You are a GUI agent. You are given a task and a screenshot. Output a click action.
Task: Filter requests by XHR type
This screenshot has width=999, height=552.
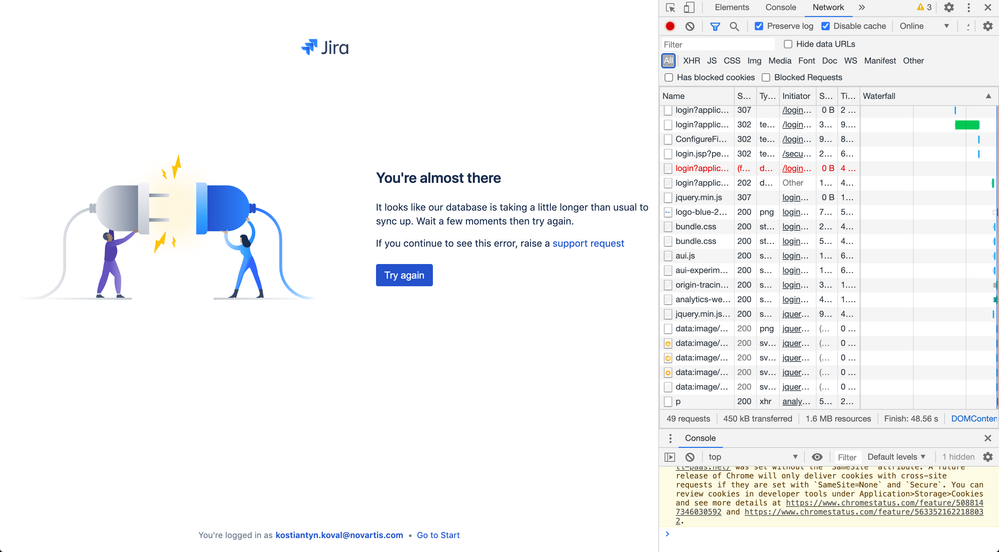click(x=691, y=61)
